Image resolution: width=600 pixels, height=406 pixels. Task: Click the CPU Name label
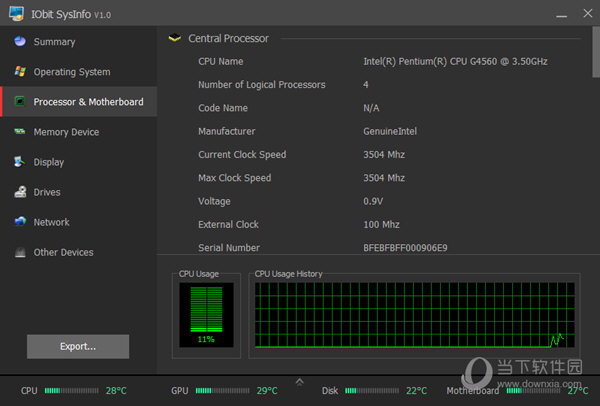click(220, 61)
